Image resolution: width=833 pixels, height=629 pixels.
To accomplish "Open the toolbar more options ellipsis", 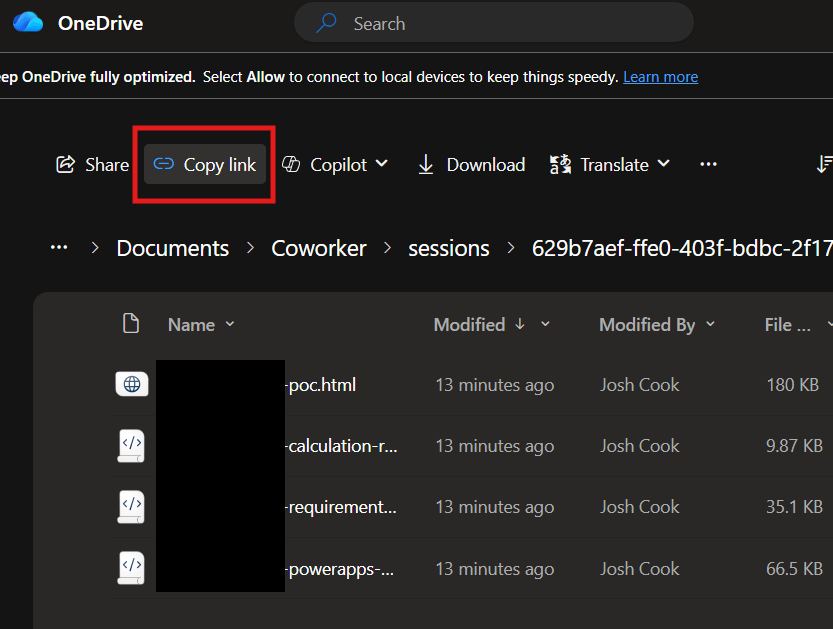I will [x=708, y=165].
